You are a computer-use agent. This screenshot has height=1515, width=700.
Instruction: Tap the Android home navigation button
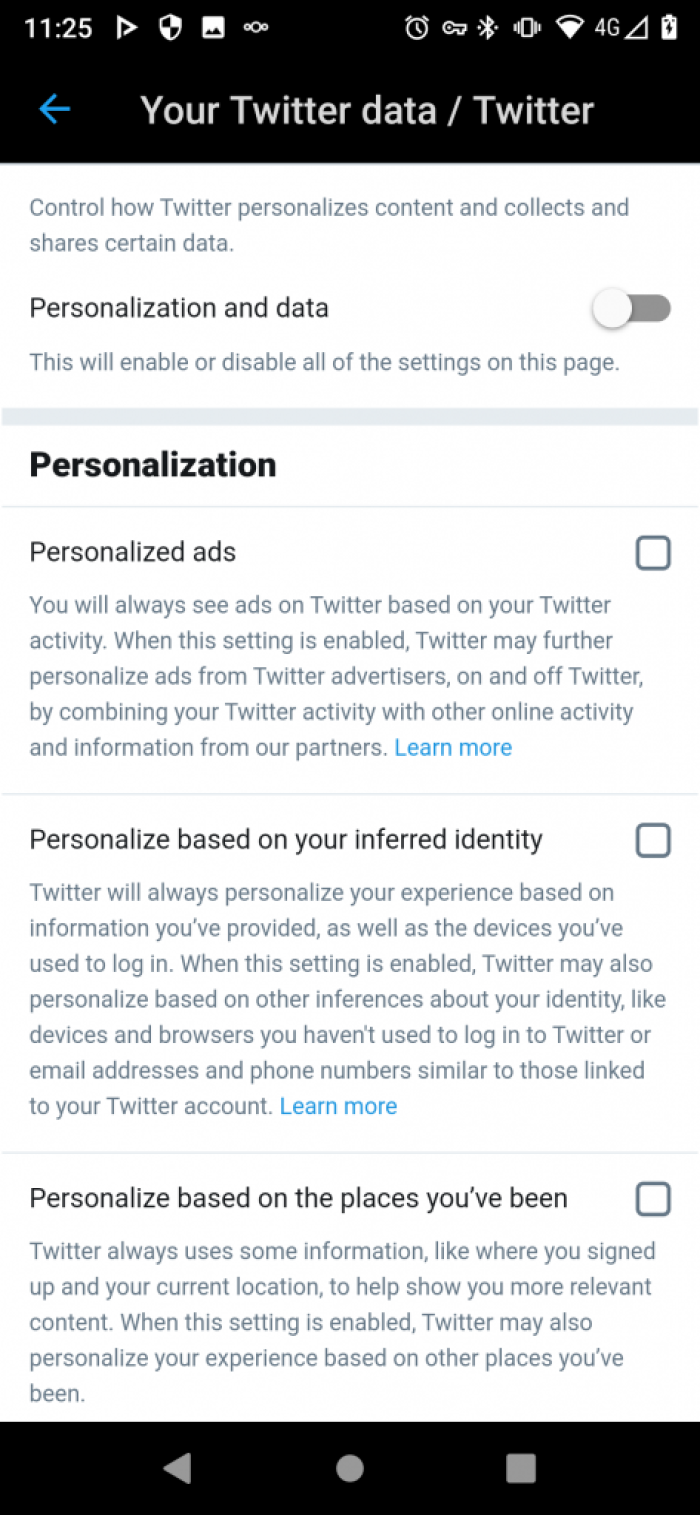[x=349, y=1467]
